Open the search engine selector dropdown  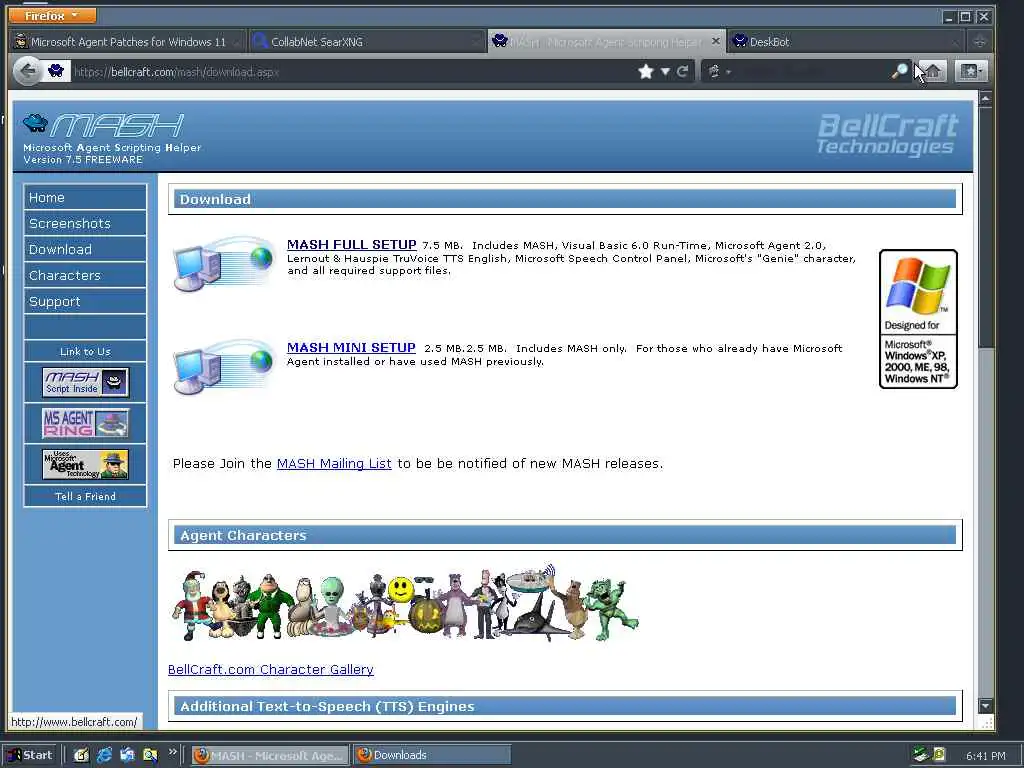pyautogui.click(x=718, y=72)
